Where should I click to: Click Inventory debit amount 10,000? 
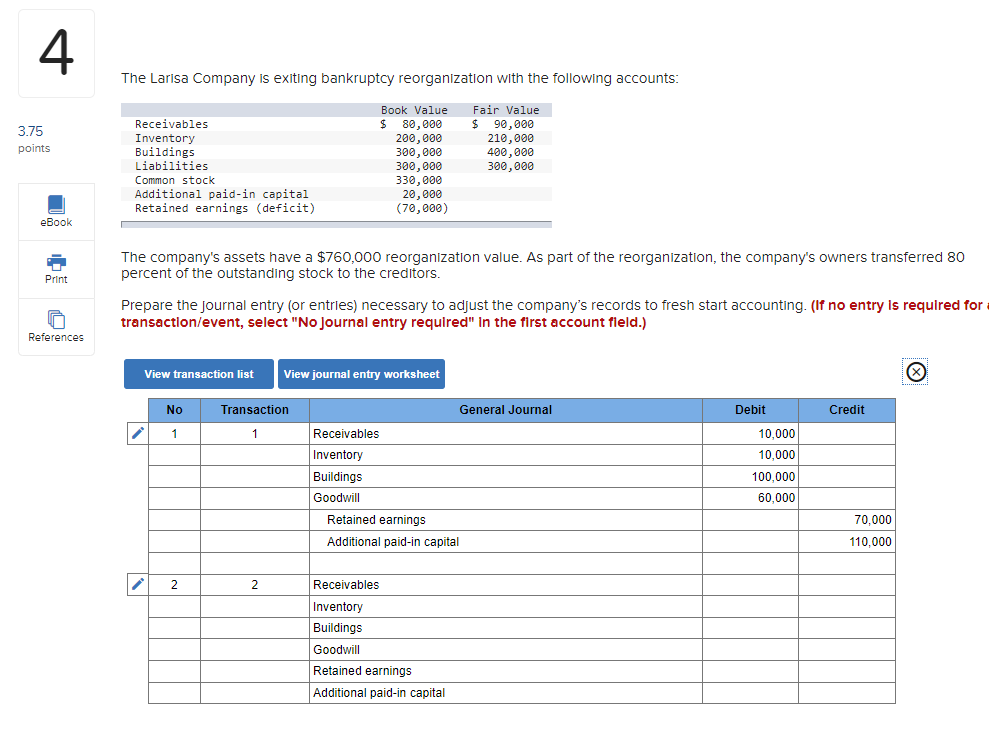[x=750, y=455]
